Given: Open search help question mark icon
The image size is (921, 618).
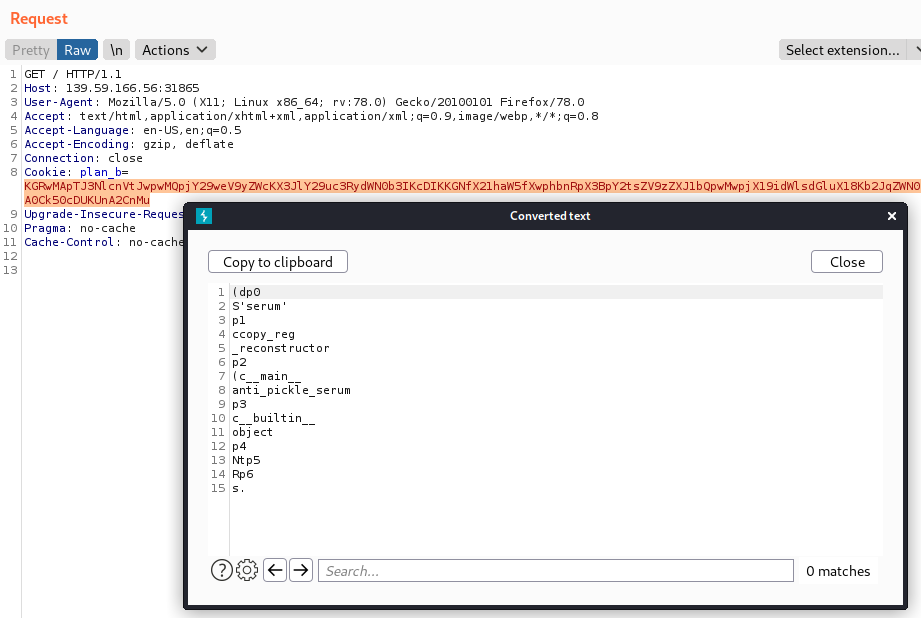Looking at the screenshot, I should pyautogui.click(x=222, y=570).
